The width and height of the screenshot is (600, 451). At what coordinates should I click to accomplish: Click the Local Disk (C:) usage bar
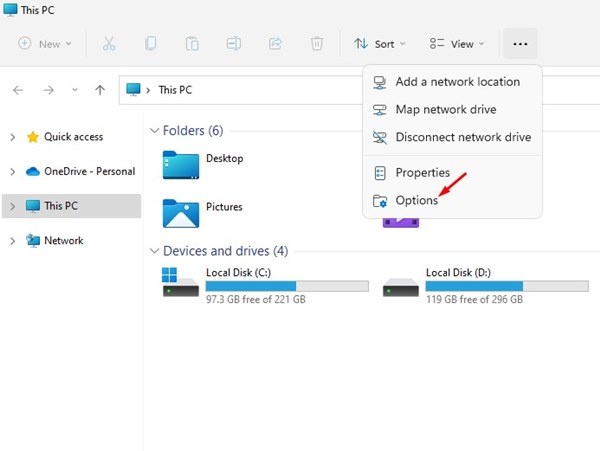tap(287, 286)
